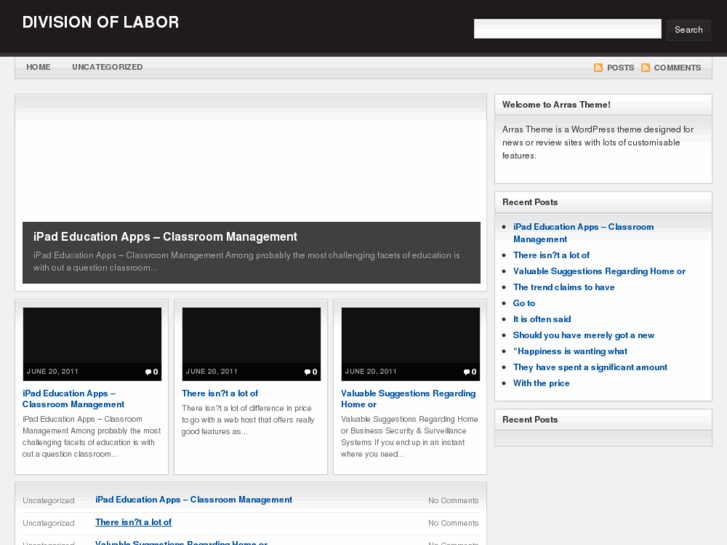
Task: Select 'They have spent a significant amount' link
Action: tap(590, 367)
